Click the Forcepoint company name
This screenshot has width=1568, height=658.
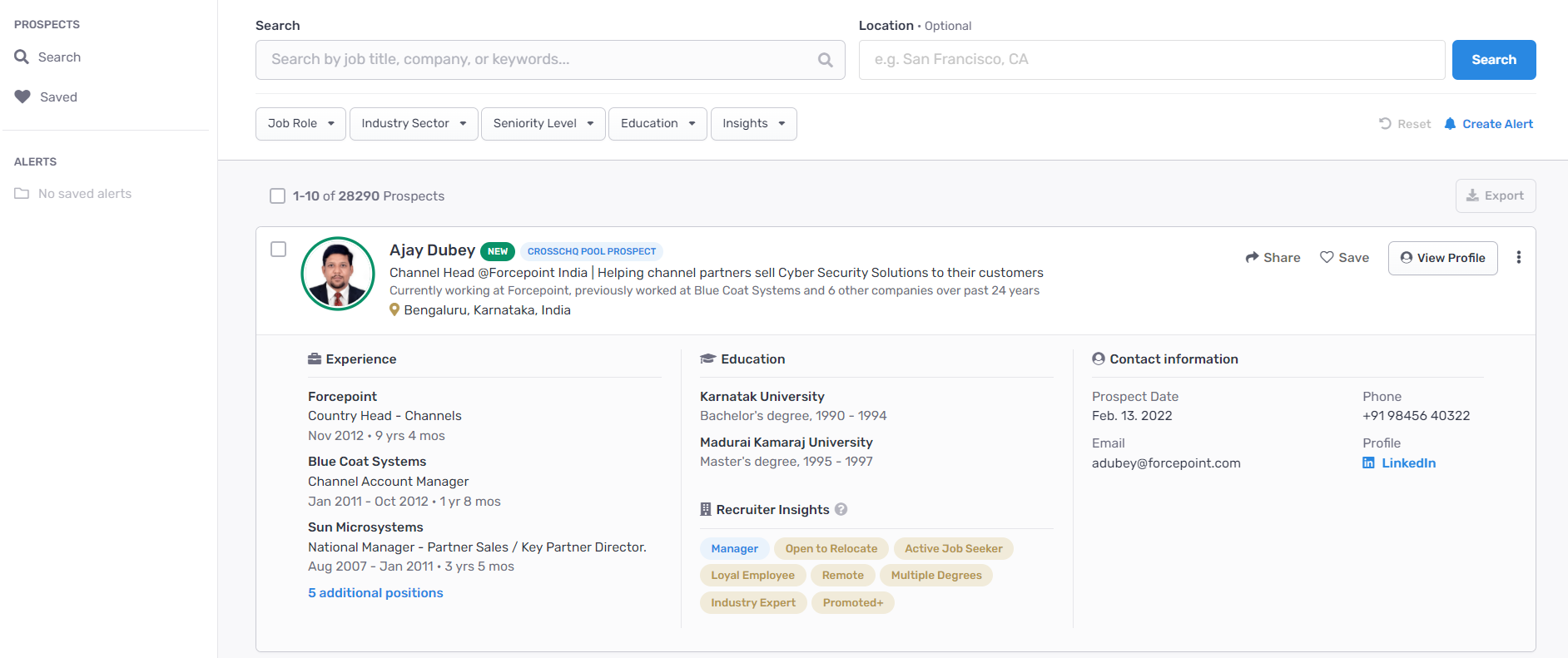342,397
